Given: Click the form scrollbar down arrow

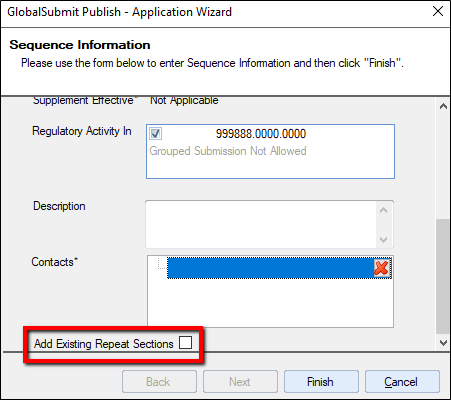Looking at the screenshot, I should 443,343.
